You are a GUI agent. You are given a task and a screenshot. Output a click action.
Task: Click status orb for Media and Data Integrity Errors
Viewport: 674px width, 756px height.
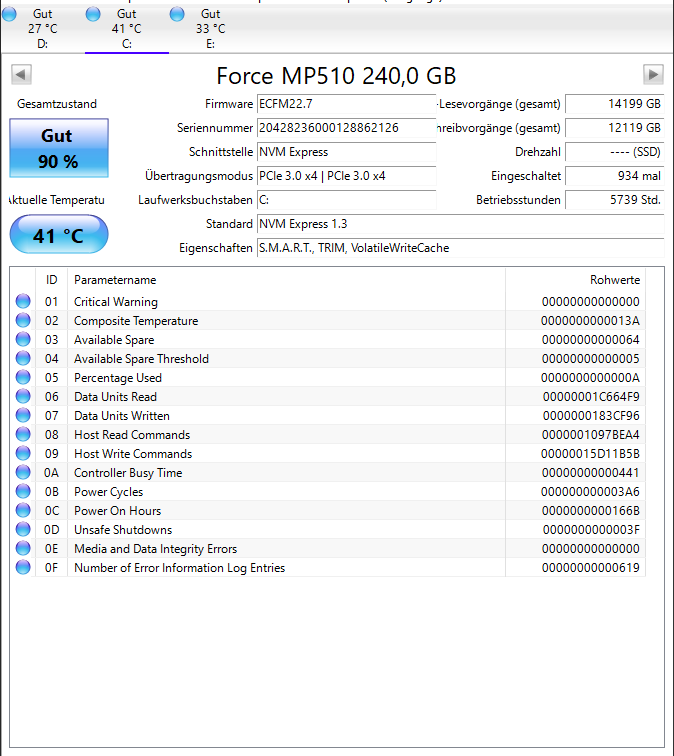point(23,548)
